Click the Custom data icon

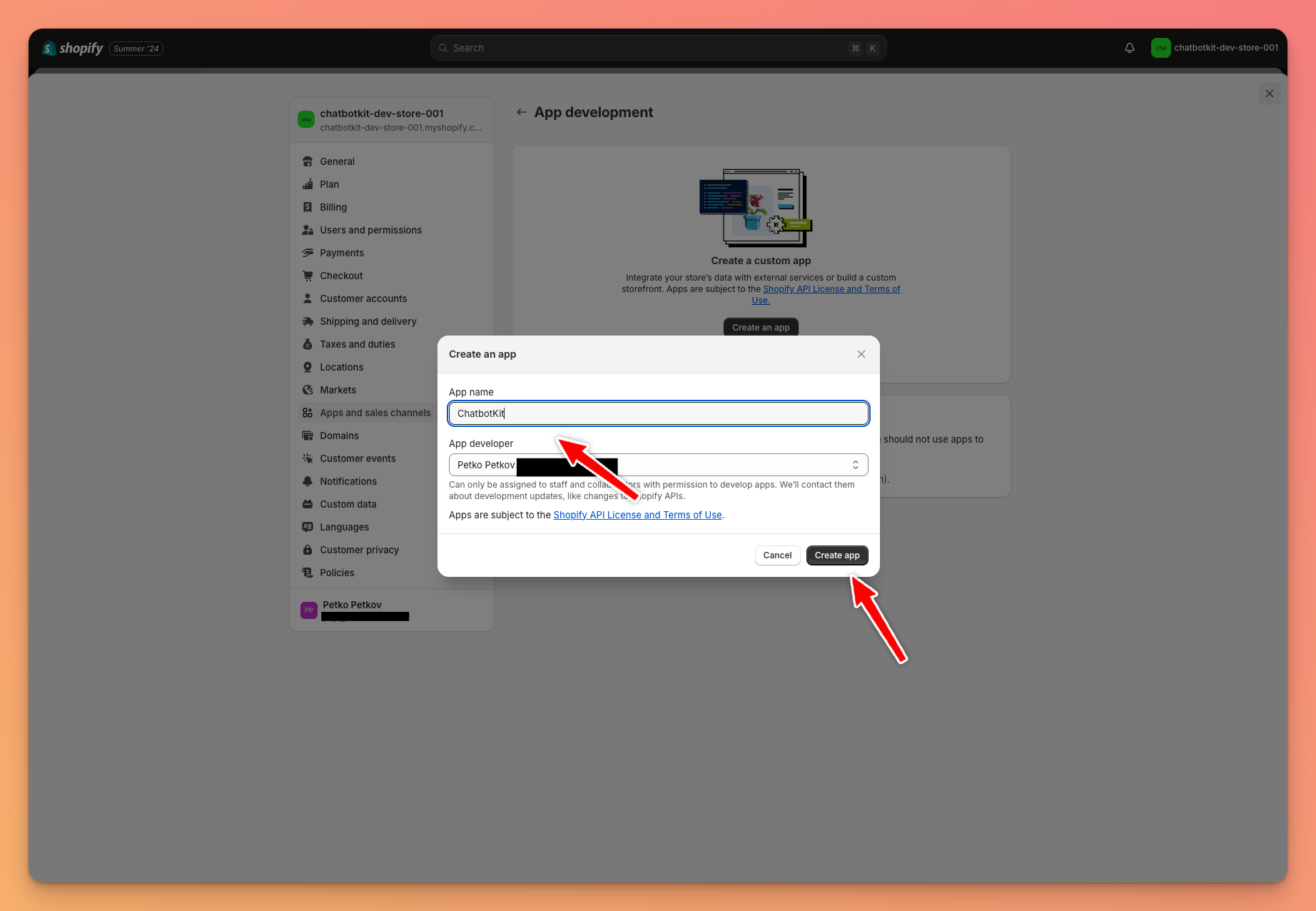point(308,504)
